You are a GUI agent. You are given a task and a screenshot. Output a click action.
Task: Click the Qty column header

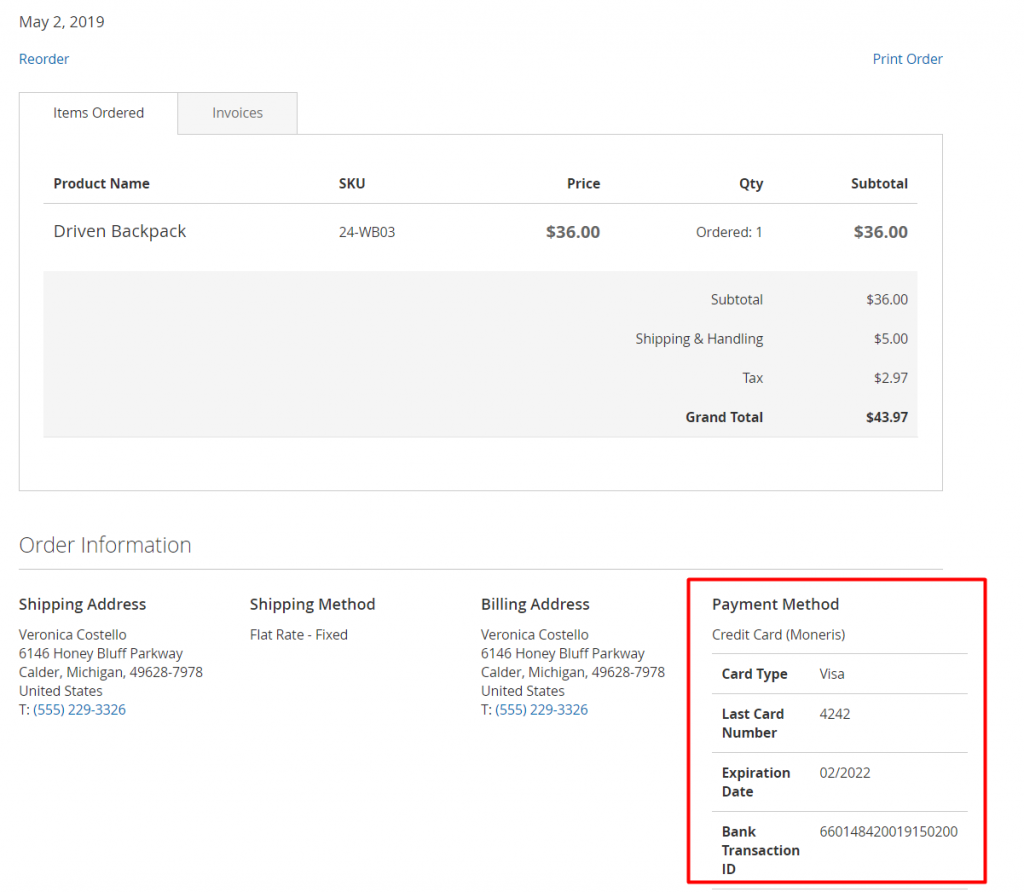pyautogui.click(x=751, y=184)
